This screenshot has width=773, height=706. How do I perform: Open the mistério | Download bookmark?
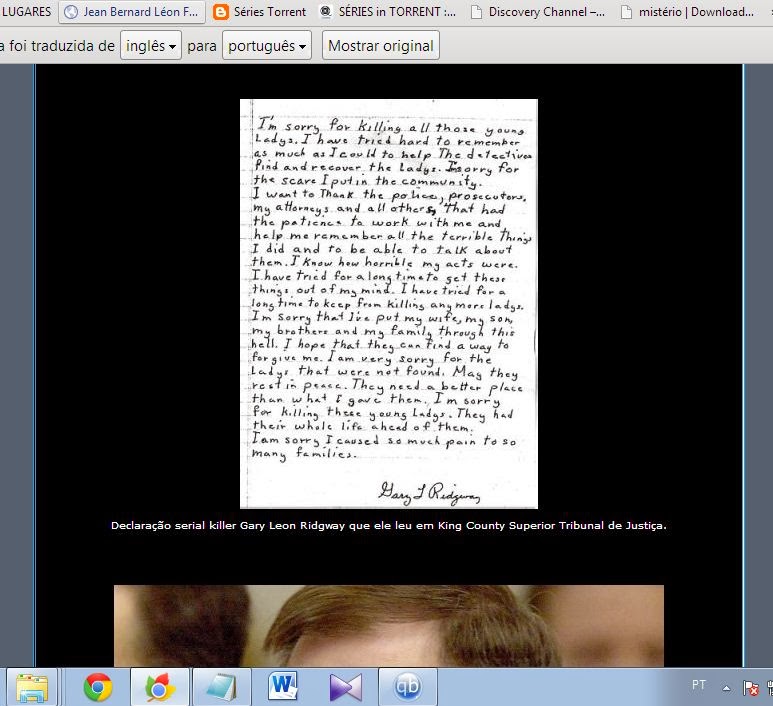click(689, 12)
